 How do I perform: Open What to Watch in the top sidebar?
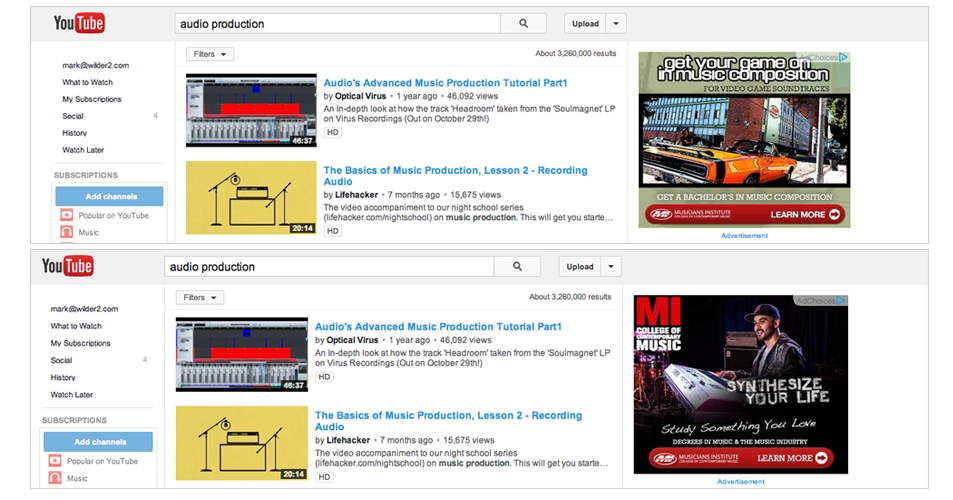pos(88,82)
